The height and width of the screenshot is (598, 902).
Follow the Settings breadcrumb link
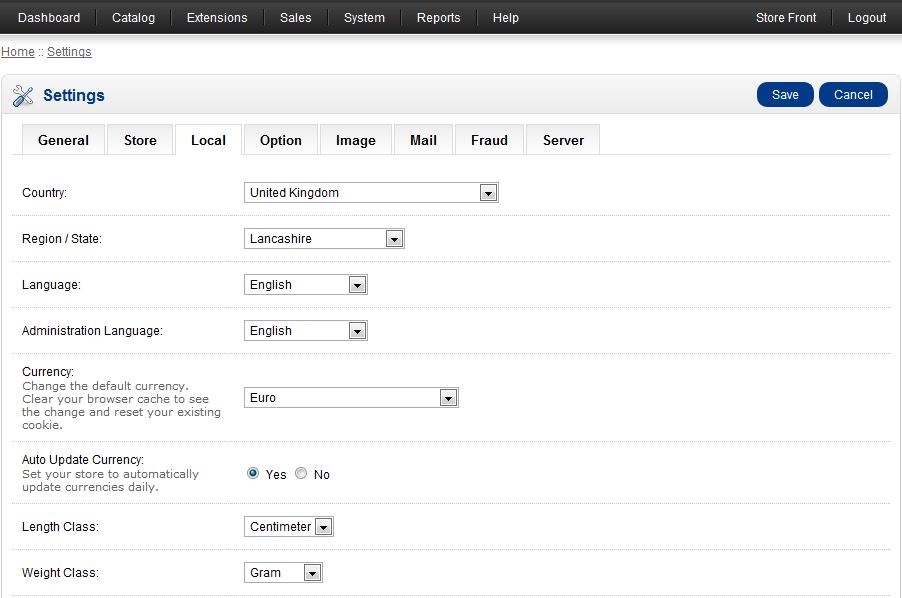69,52
